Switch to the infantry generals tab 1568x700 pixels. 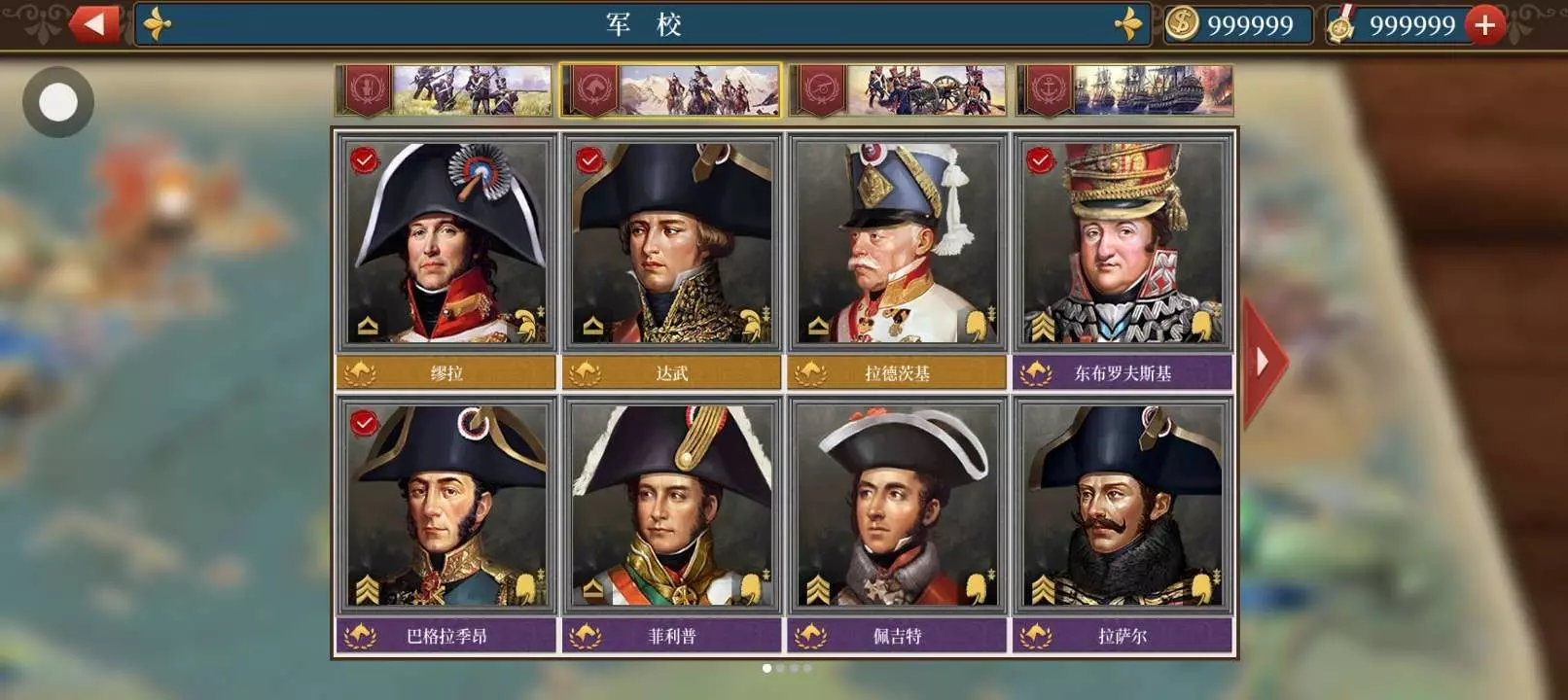(x=444, y=90)
